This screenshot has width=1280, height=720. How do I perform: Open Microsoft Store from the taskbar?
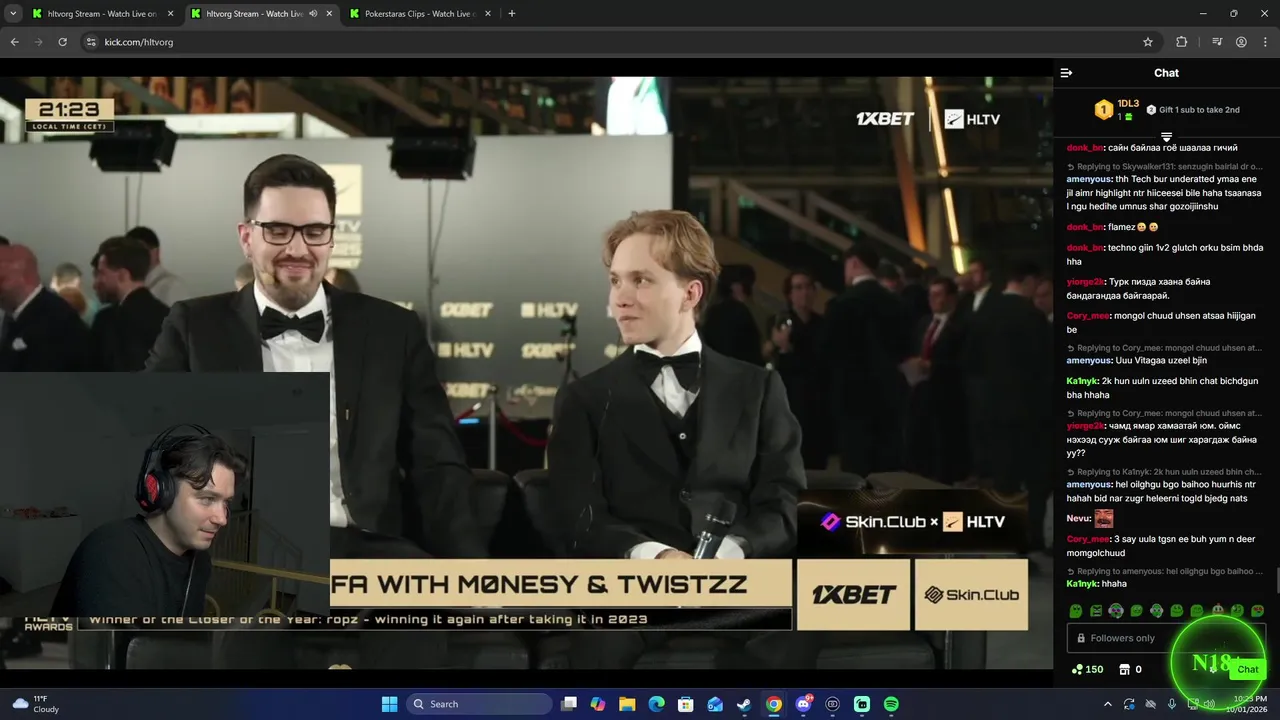[x=686, y=704]
